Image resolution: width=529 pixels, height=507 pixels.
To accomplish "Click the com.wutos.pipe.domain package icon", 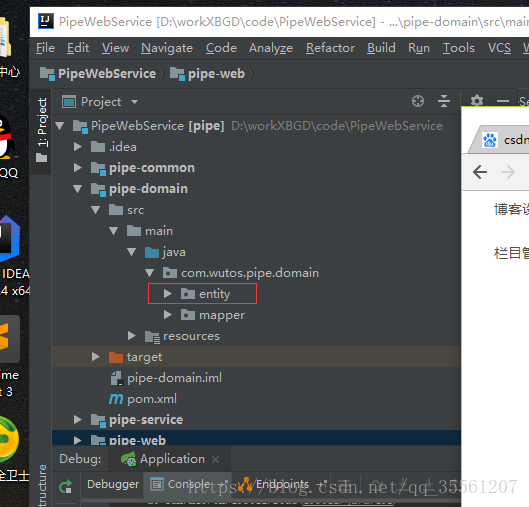I will click(x=170, y=273).
